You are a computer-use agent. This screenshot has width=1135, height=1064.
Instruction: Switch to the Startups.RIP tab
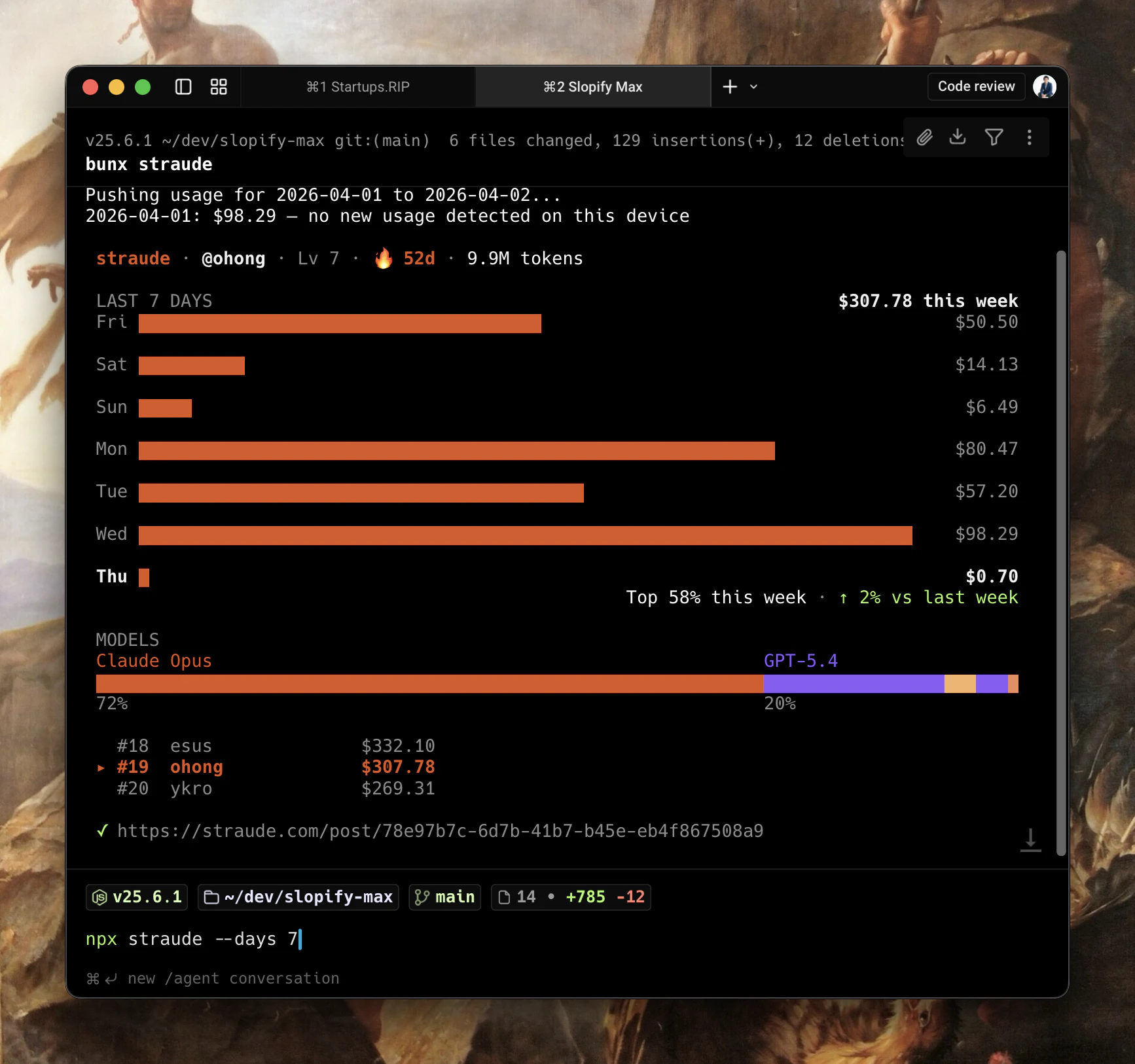coord(358,86)
